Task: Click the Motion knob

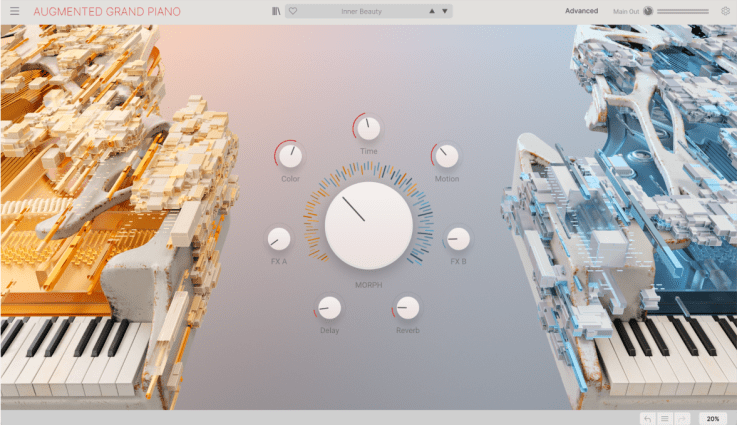Action: coord(447,156)
